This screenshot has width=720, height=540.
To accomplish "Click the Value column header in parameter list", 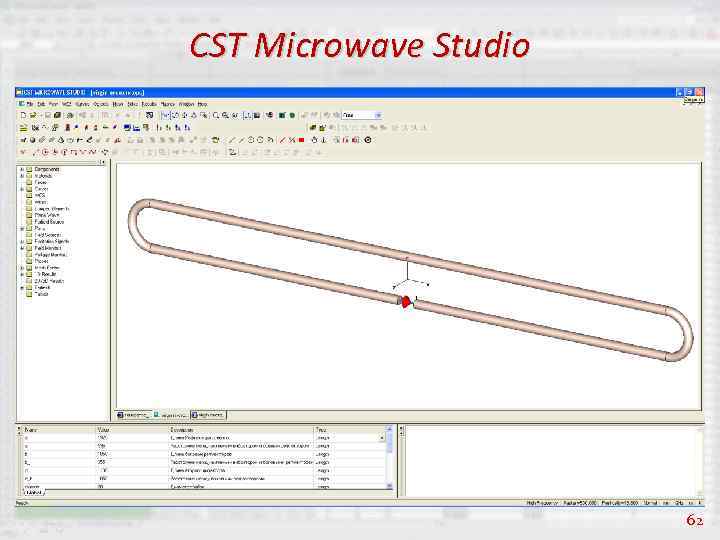I will [x=133, y=430].
